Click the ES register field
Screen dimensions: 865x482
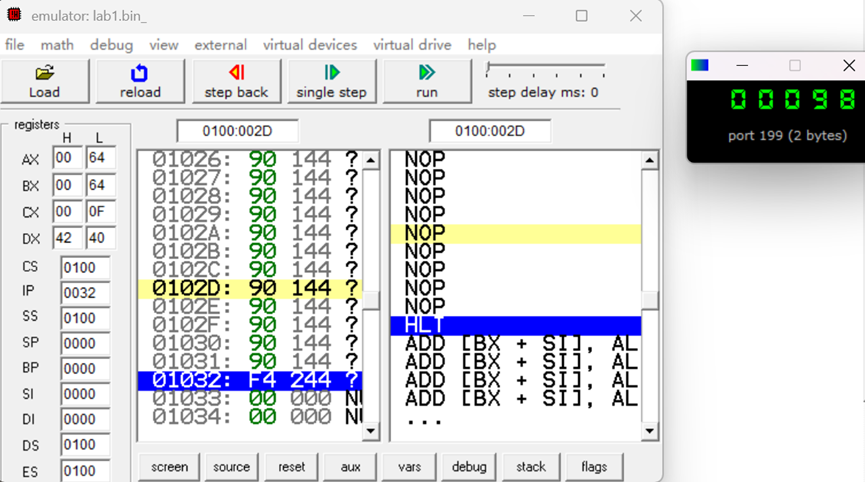click(x=85, y=471)
